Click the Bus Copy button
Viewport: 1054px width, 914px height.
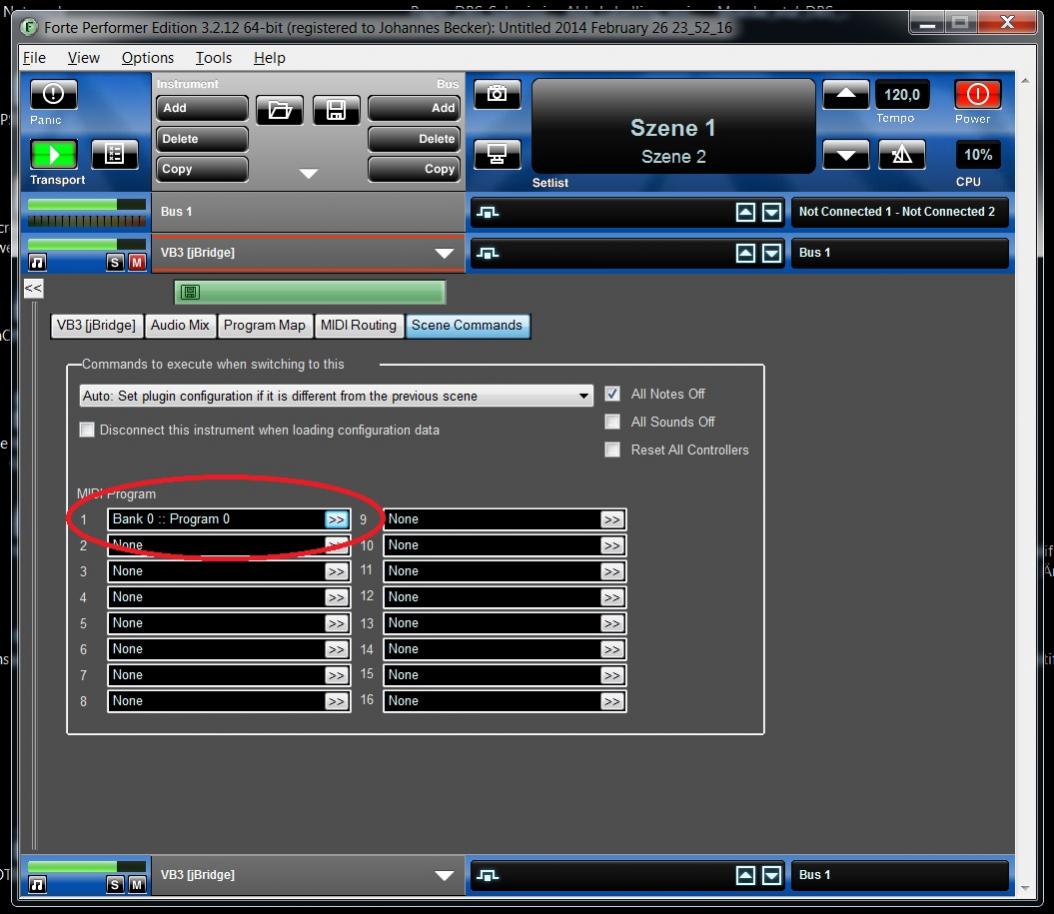(x=414, y=169)
